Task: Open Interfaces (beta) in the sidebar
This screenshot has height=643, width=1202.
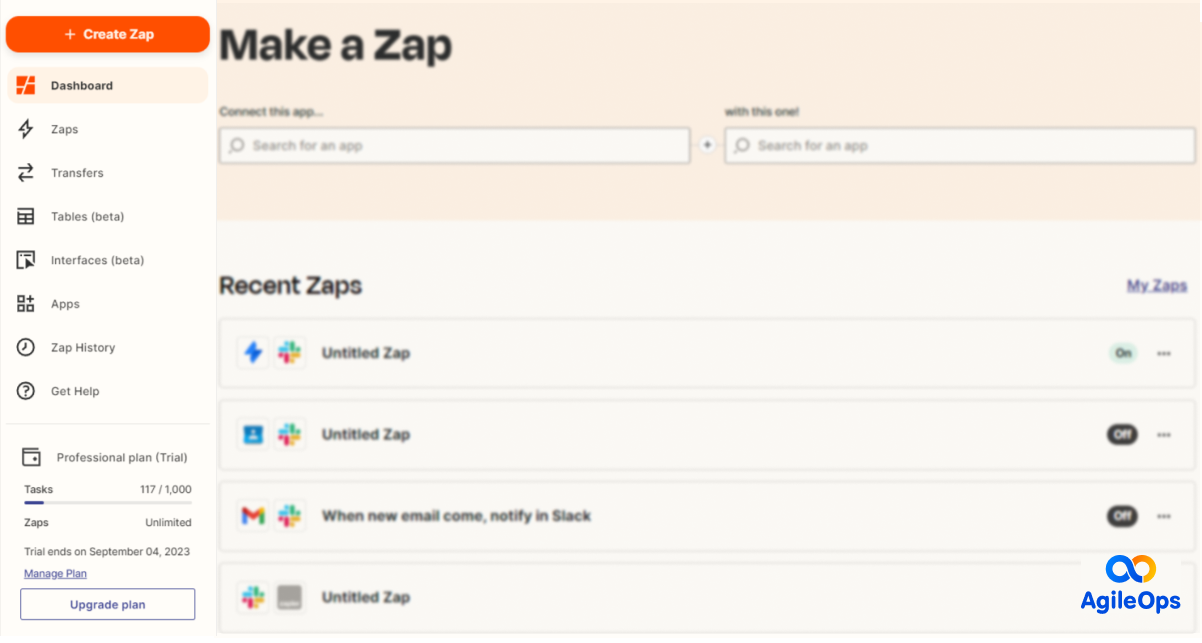Action: (x=96, y=260)
